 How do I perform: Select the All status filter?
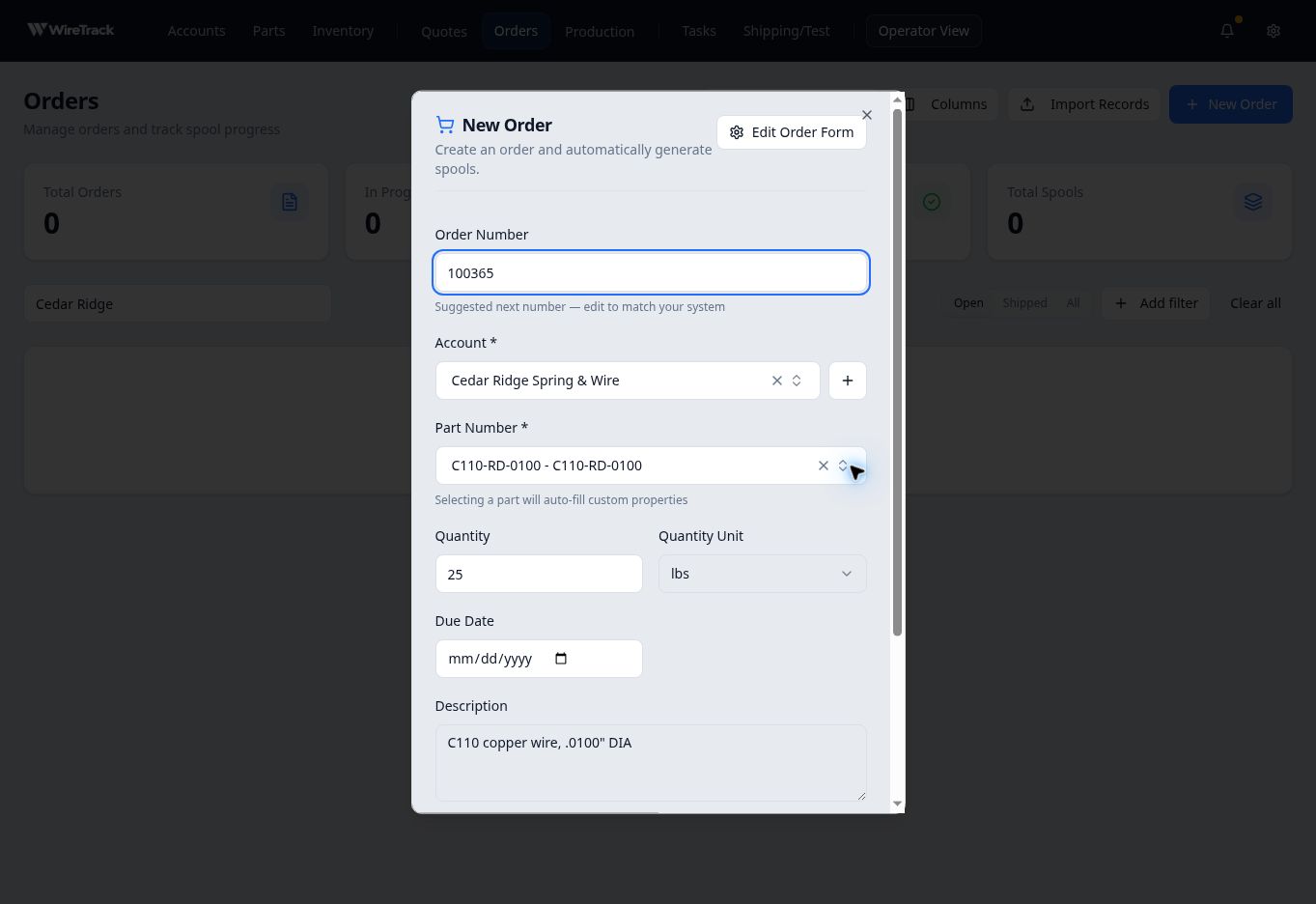coord(1073,303)
